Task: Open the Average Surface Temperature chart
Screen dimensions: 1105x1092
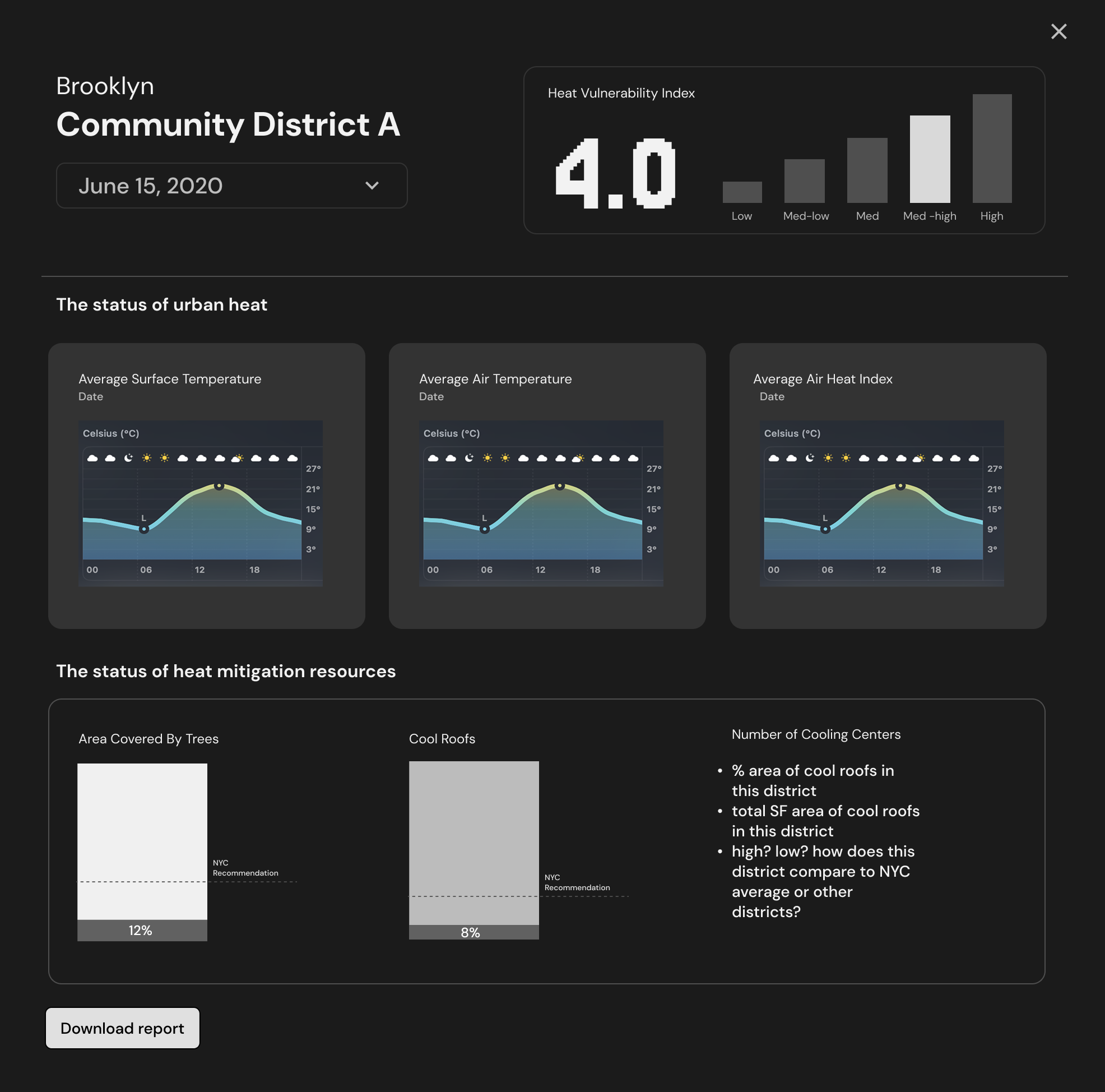Action: click(200, 503)
